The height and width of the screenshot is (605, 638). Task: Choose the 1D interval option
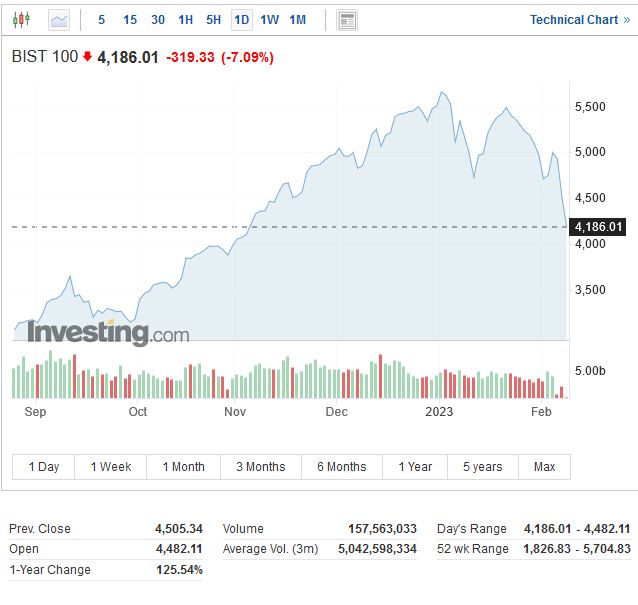pos(241,19)
